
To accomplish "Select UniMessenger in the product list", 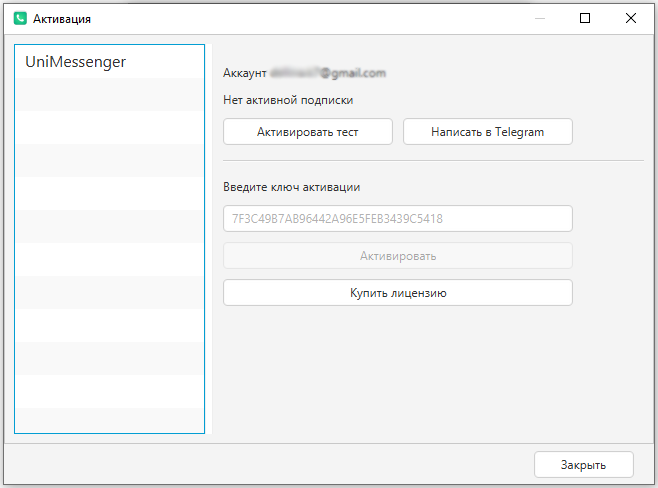I will coord(110,62).
